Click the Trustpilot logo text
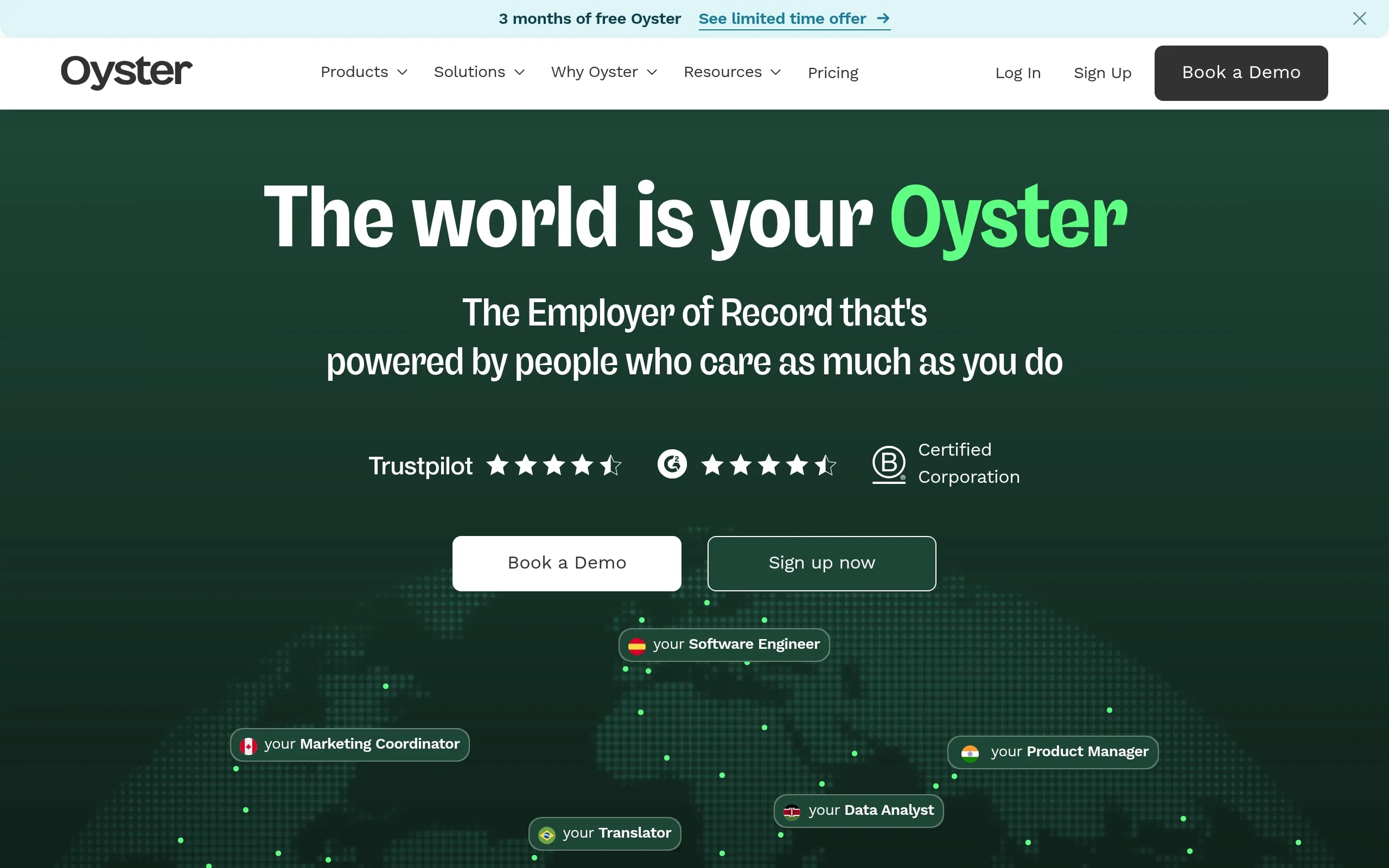Image resolution: width=1389 pixels, height=868 pixels. coord(420,465)
